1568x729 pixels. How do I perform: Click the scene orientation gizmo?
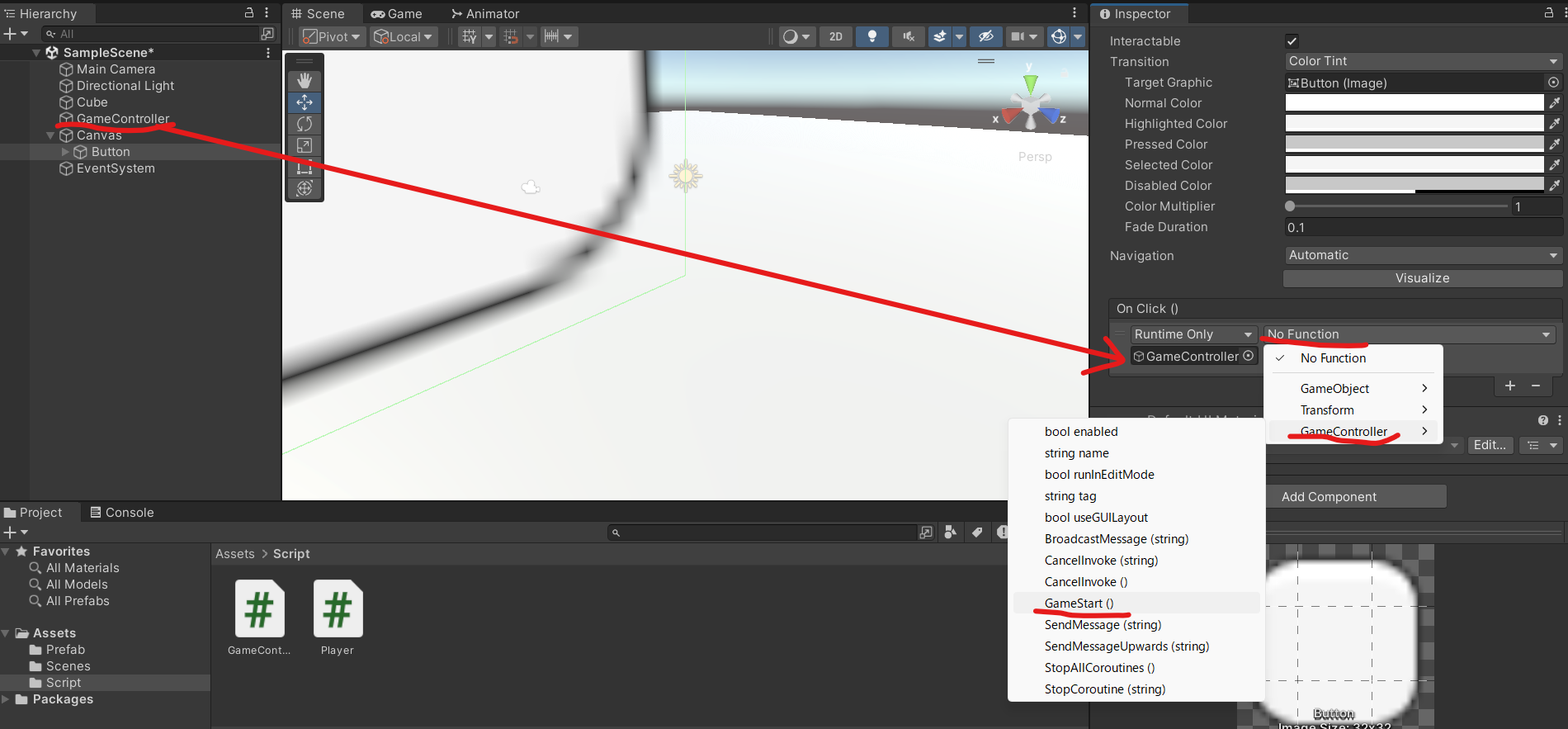(x=1031, y=106)
